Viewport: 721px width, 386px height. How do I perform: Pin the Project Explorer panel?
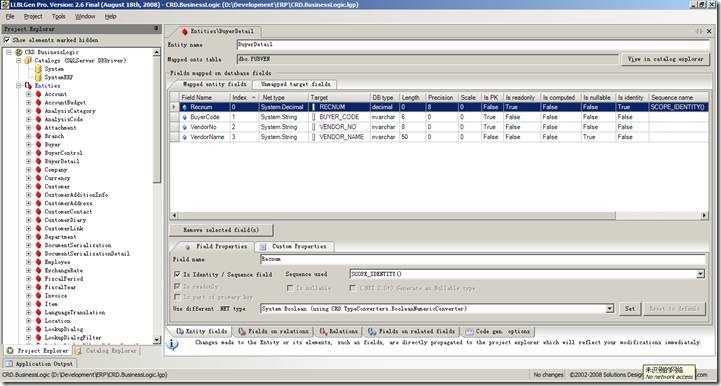point(157,29)
